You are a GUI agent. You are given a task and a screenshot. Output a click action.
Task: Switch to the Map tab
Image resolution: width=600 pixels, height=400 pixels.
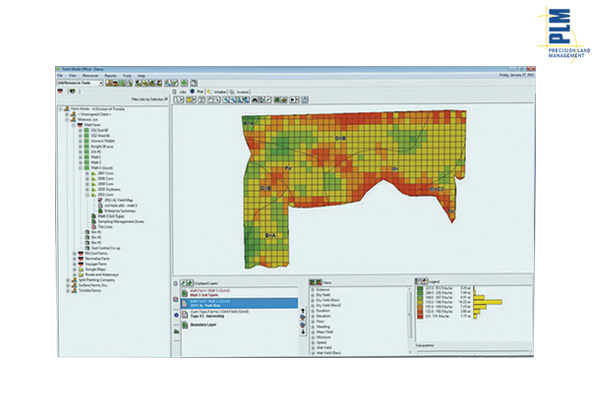pos(197,91)
